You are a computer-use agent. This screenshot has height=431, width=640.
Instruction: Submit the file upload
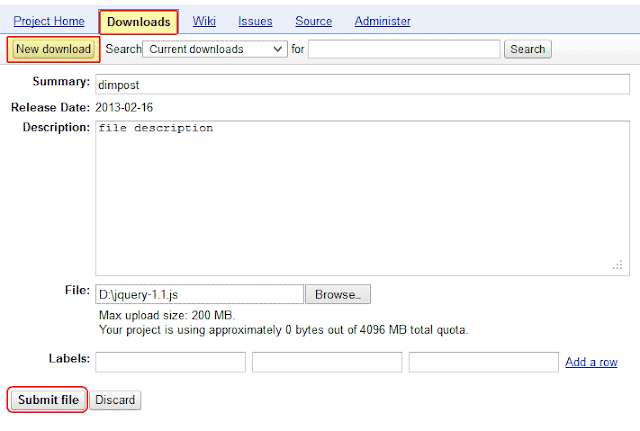(48, 400)
